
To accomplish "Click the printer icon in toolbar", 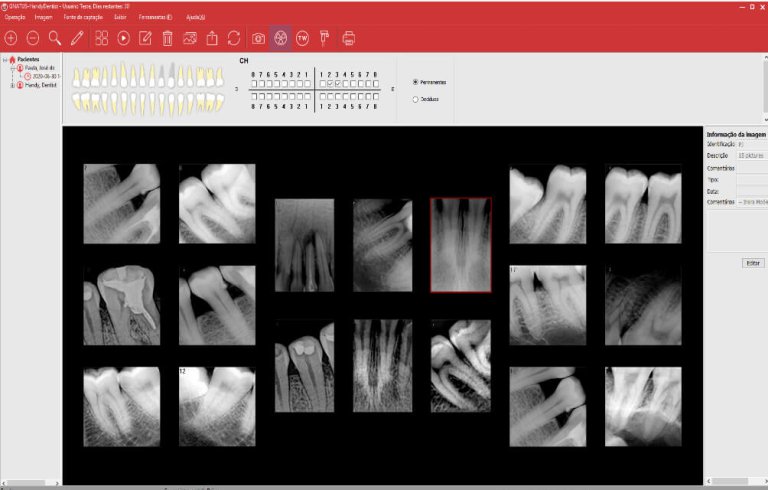I will click(x=349, y=38).
